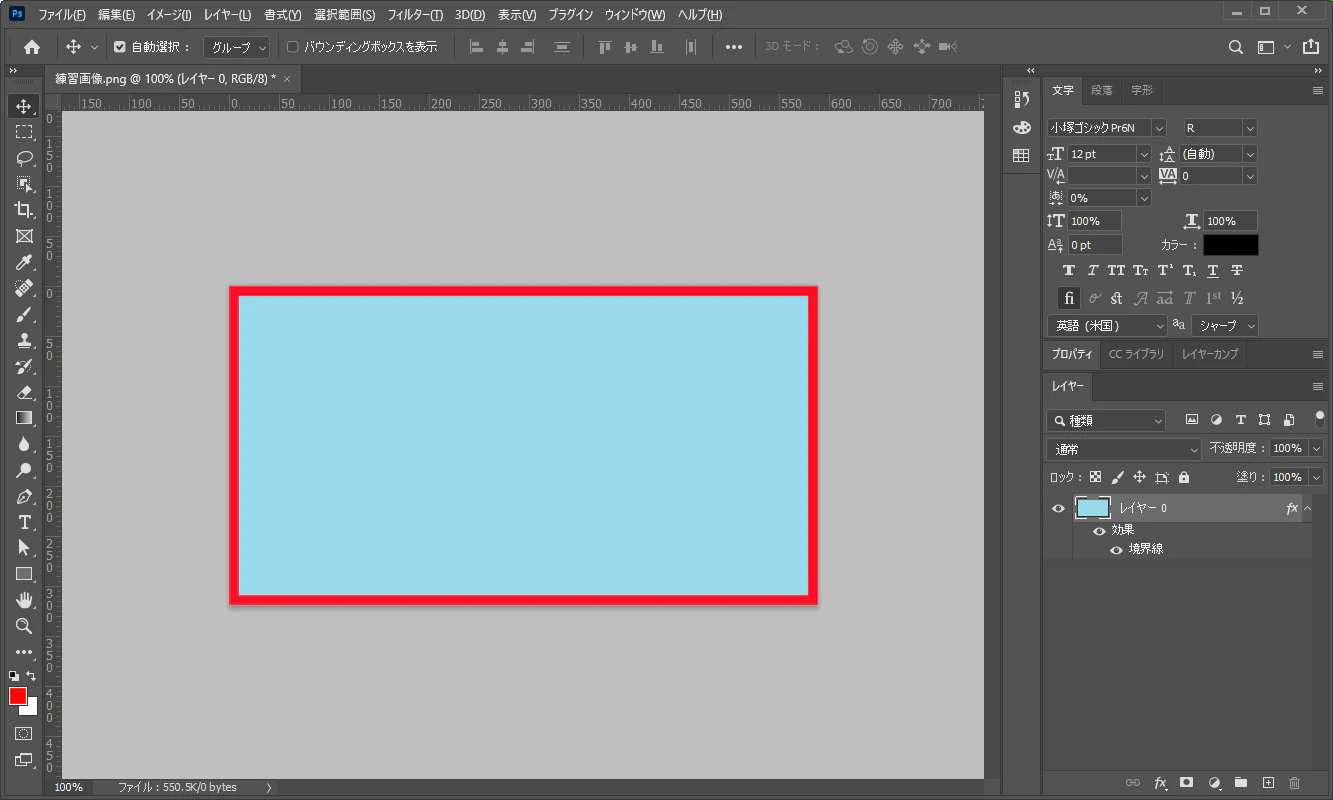The width and height of the screenshot is (1333, 800).
Task: Open the 英語 (米国) language dropdown
Action: [1107, 325]
